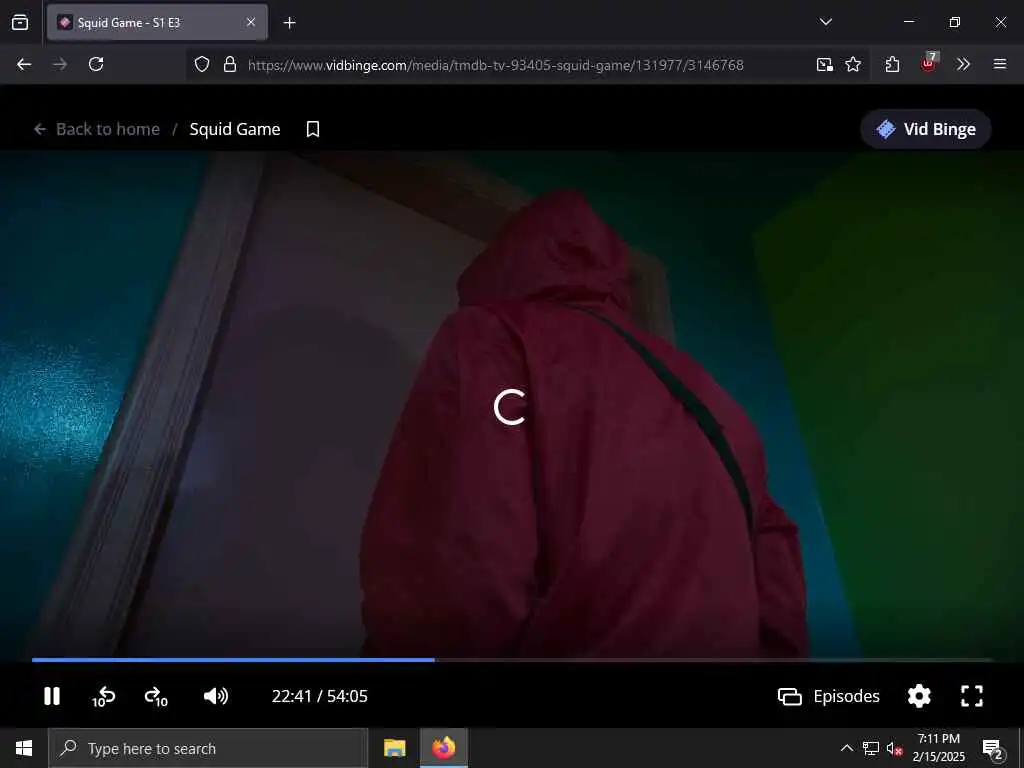Click the browser forward arrow

[x=60, y=64]
